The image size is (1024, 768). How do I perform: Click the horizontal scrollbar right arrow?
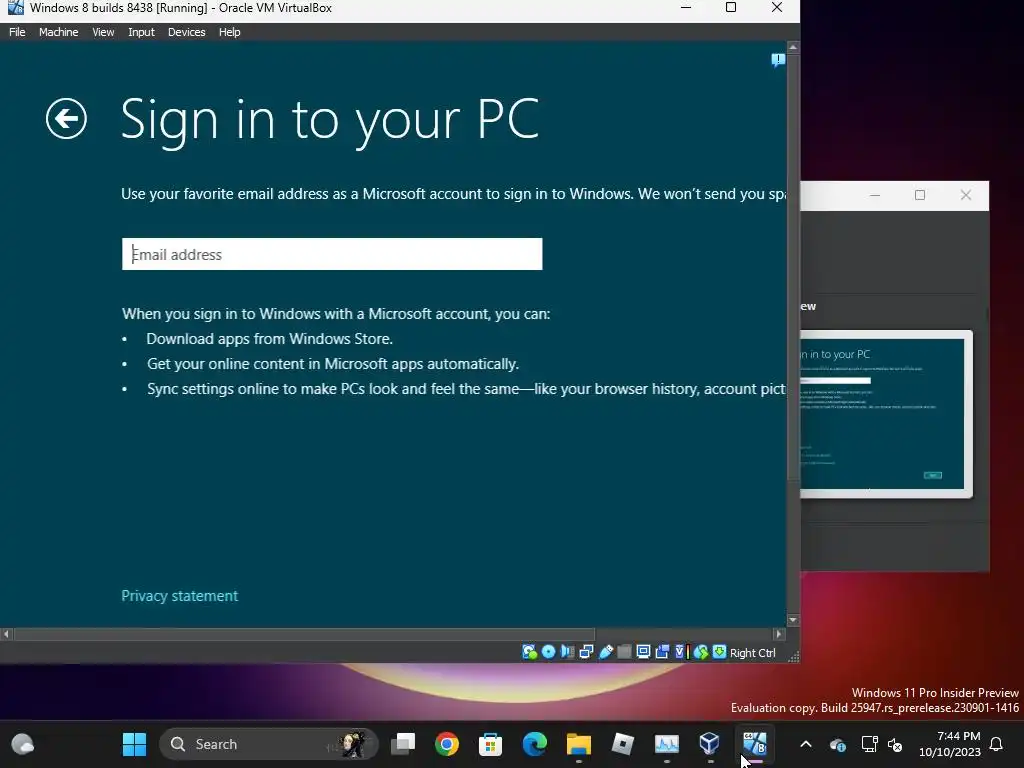pos(778,633)
